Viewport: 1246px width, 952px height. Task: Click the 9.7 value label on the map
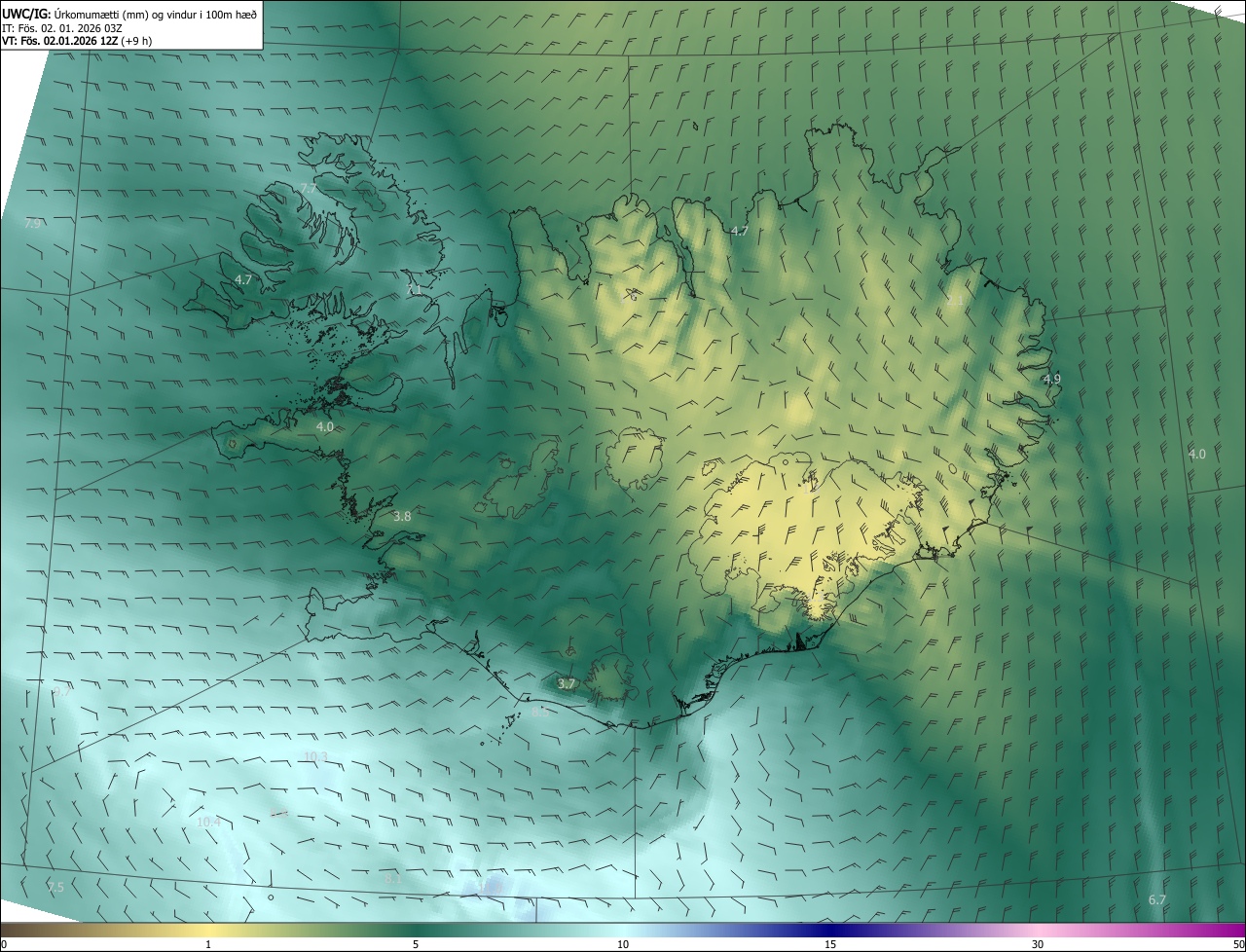coord(61,691)
